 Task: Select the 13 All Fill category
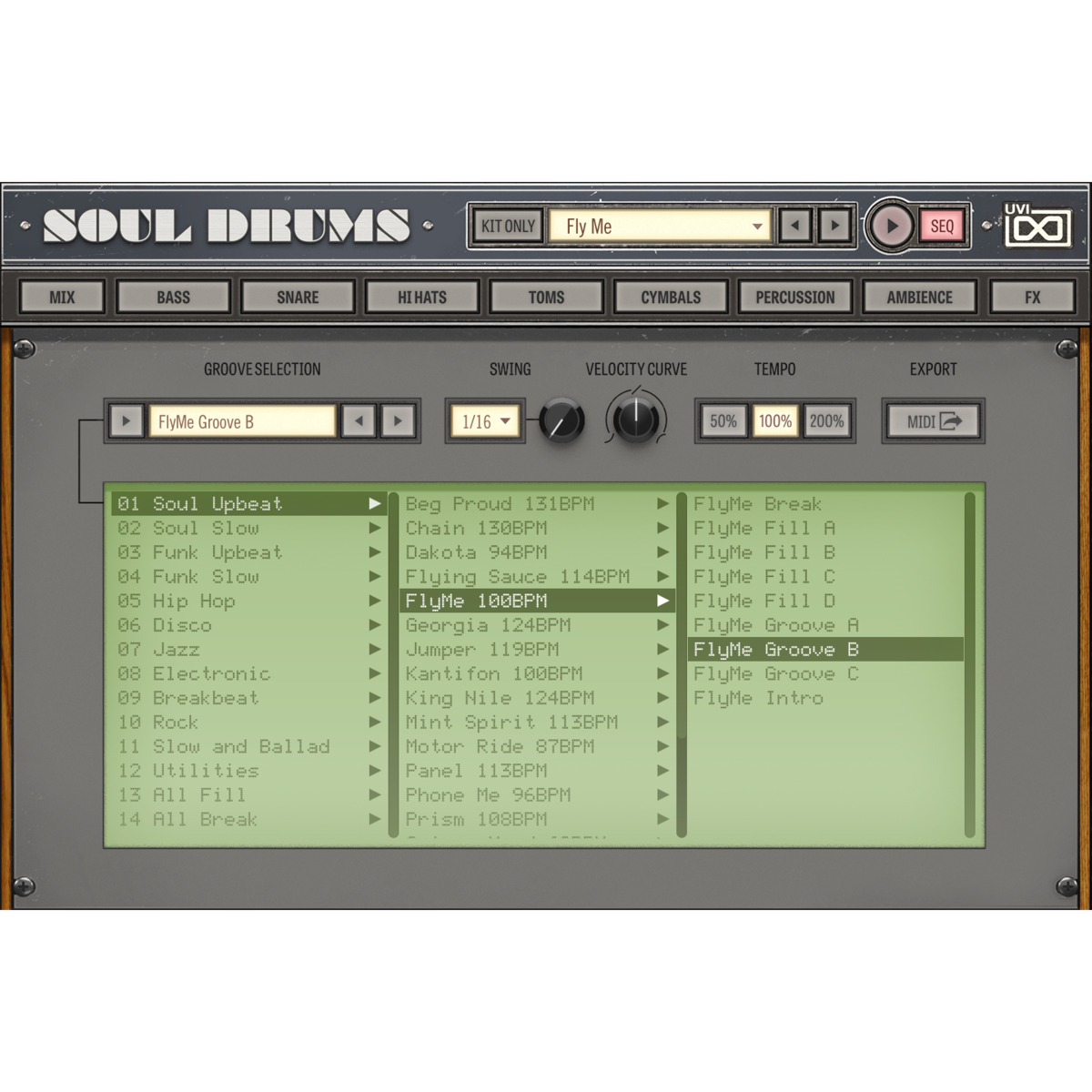(x=249, y=794)
